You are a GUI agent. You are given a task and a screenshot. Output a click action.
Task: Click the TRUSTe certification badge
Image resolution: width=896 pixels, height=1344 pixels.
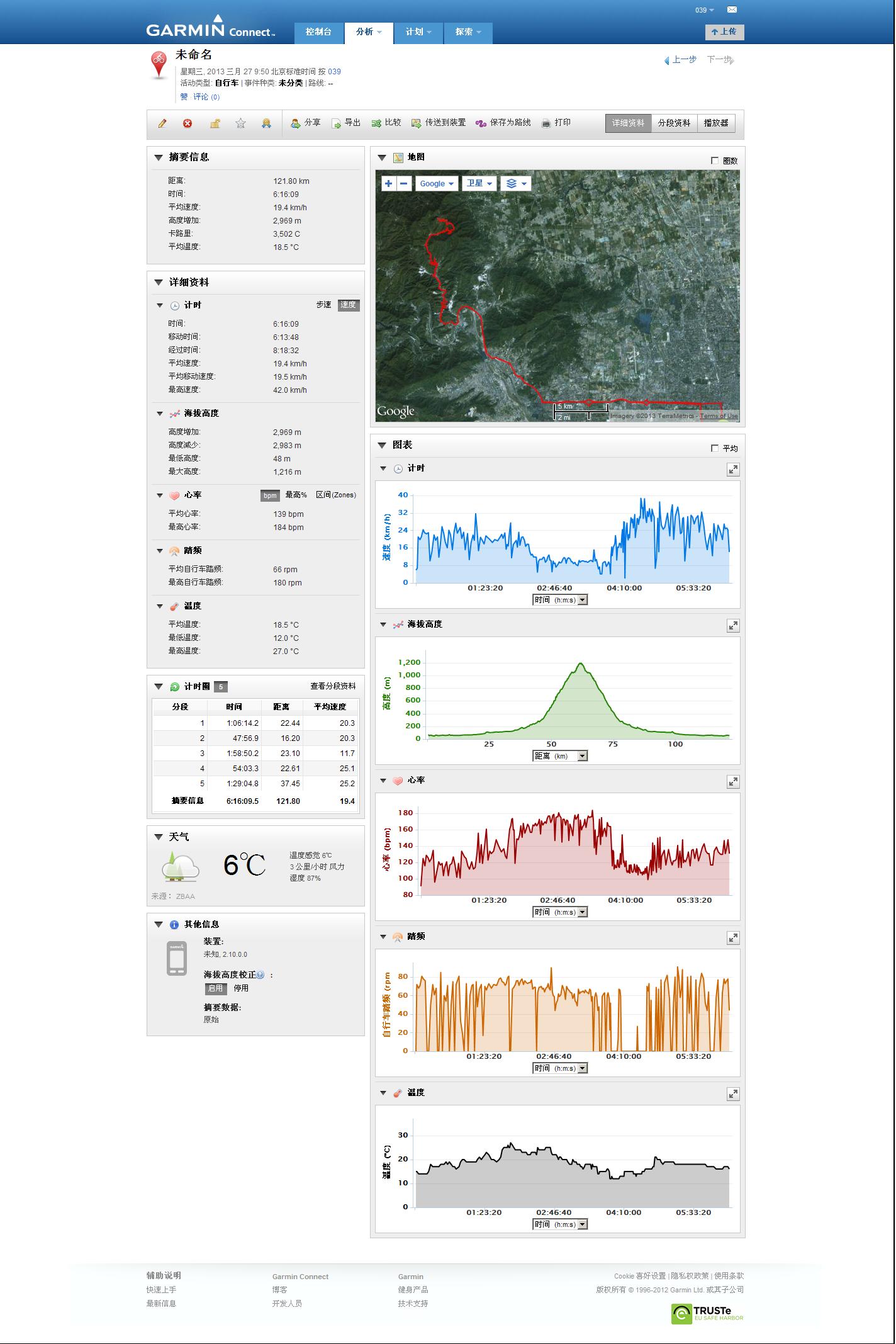(x=707, y=1314)
